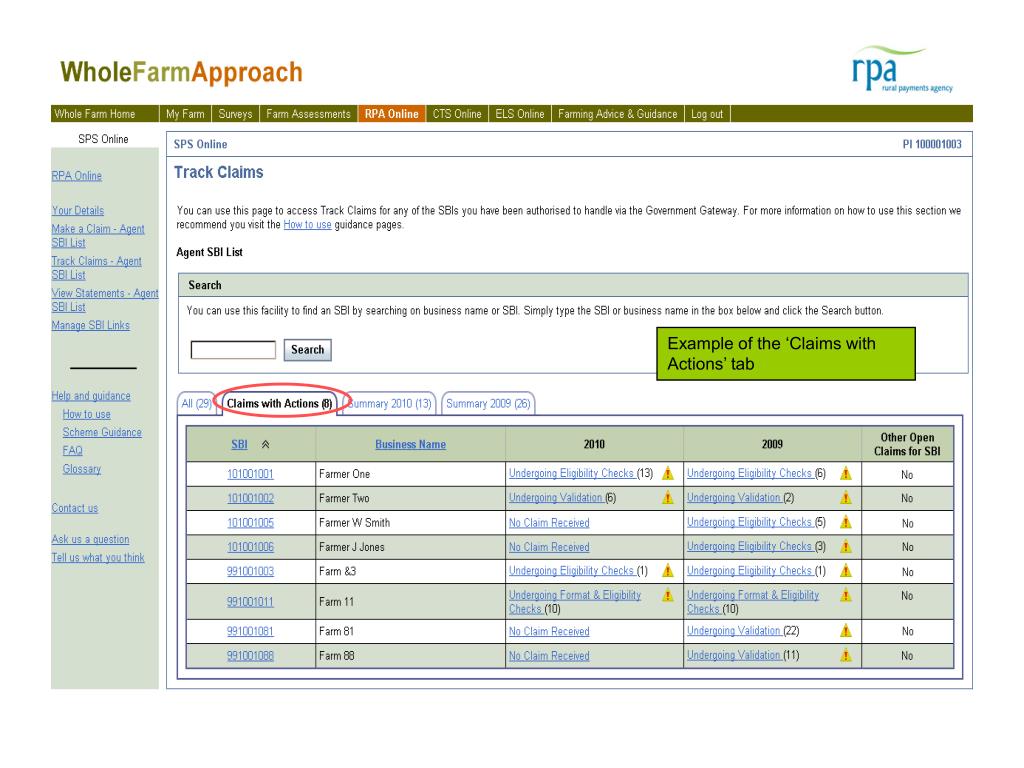Open SBI 991001081 link
Viewport: 1024px width, 768px height.
(250, 632)
